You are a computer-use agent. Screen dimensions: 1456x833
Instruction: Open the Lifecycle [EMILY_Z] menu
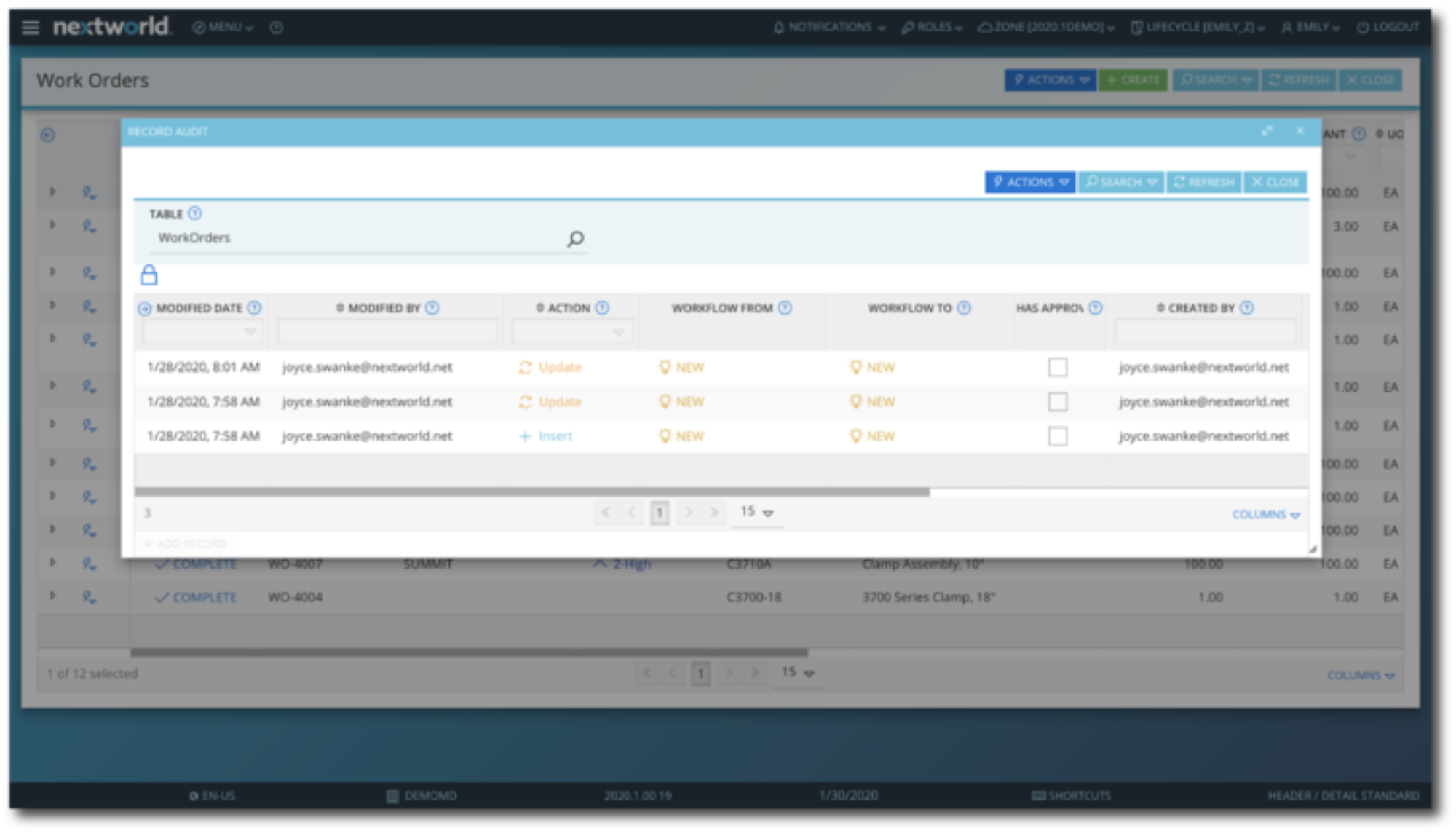pos(1198,28)
